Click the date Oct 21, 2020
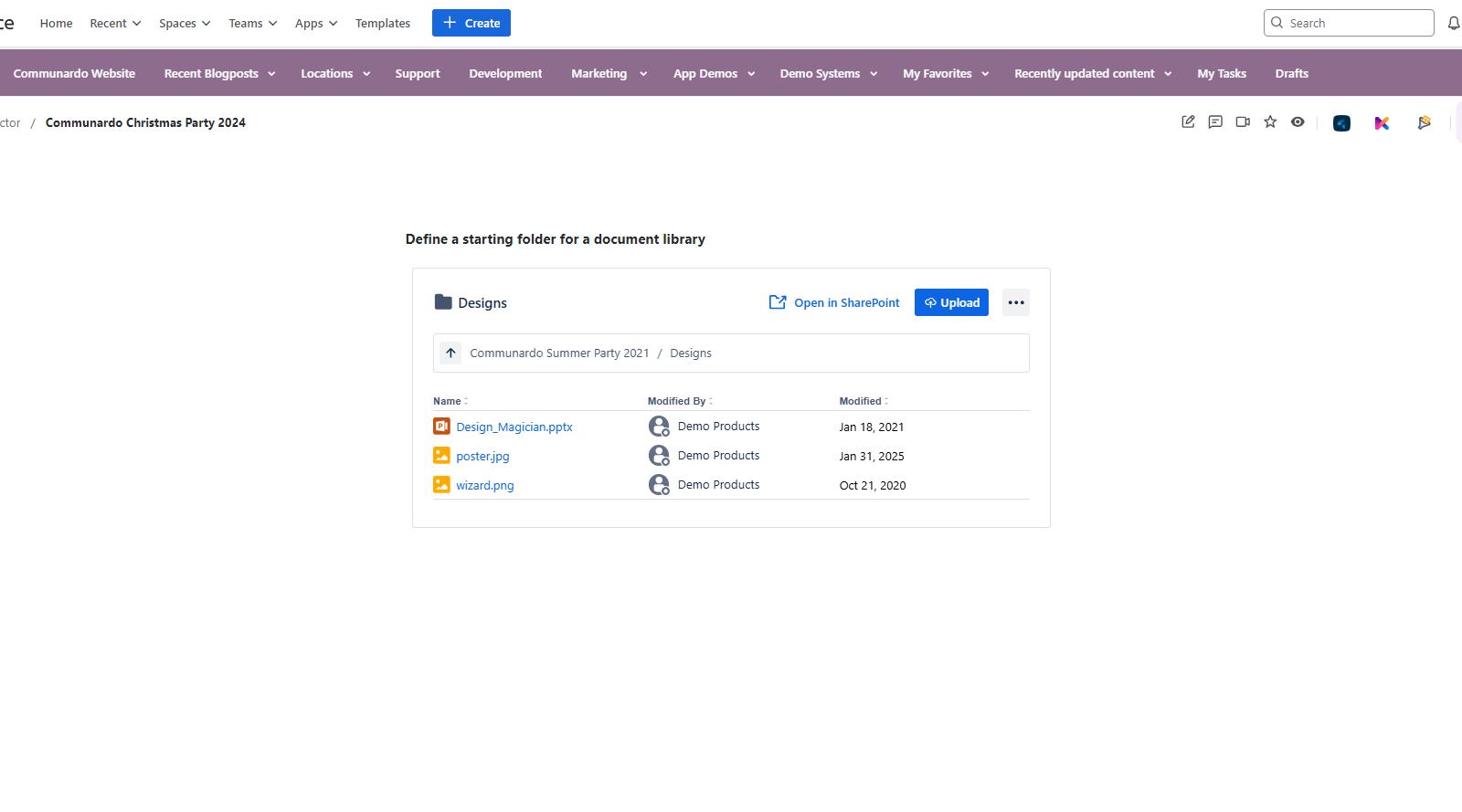The height and width of the screenshot is (812, 1462). pyautogui.click(x=873, y=485)
